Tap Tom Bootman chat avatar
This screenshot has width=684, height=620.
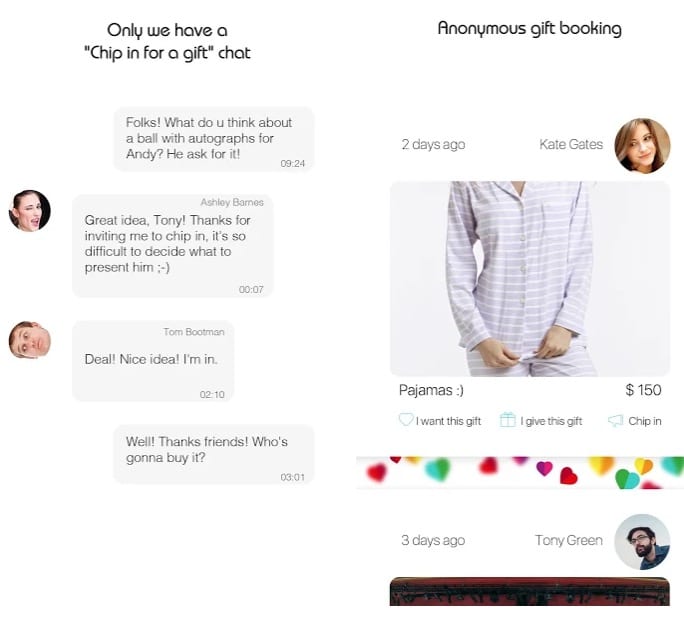[30, 340]
